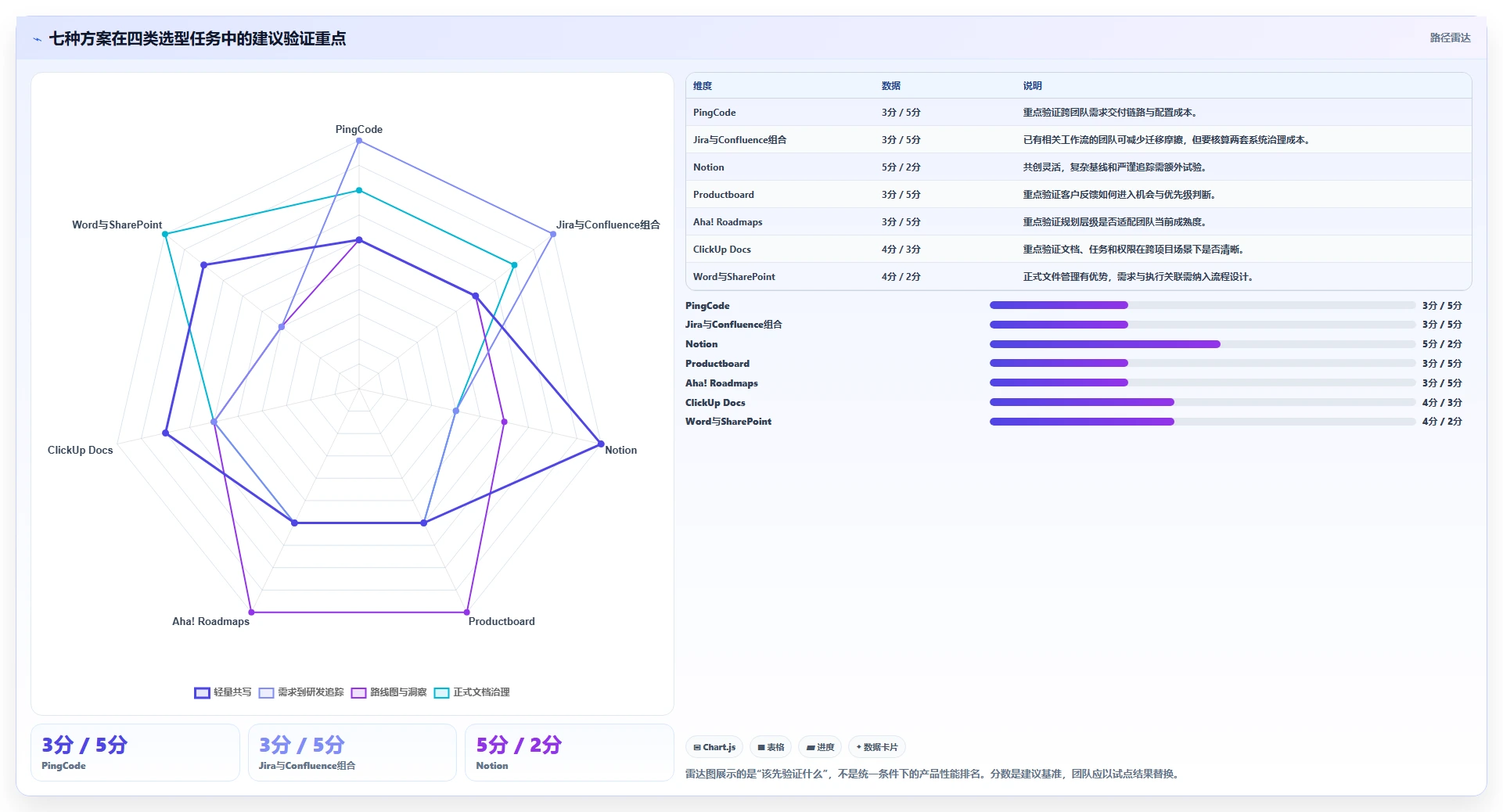Click the title 七种方案在四类选型任务中的建议验证重点
This screenshot has height=812, width=1503.
click(197, 39)
